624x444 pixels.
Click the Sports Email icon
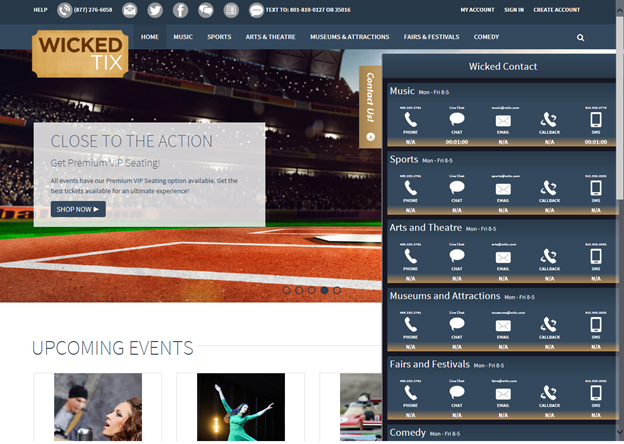503,187
